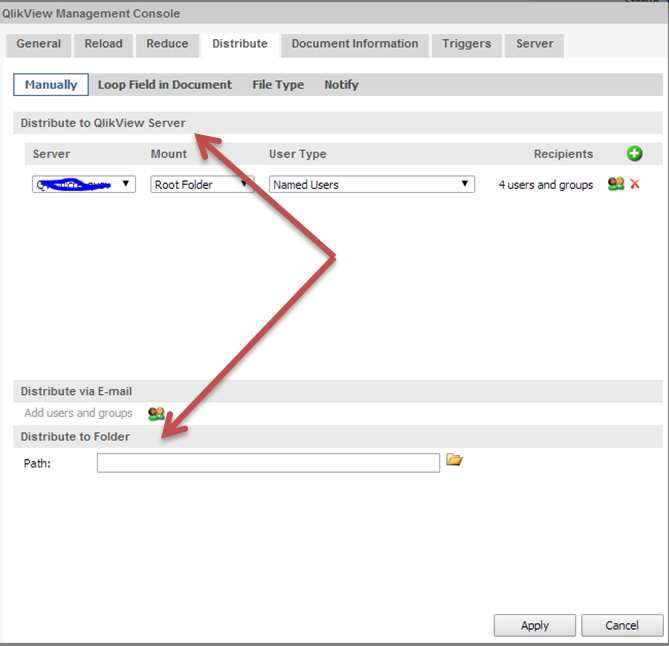
Task: Click the Recipients column header
Action: coord(564,154)
